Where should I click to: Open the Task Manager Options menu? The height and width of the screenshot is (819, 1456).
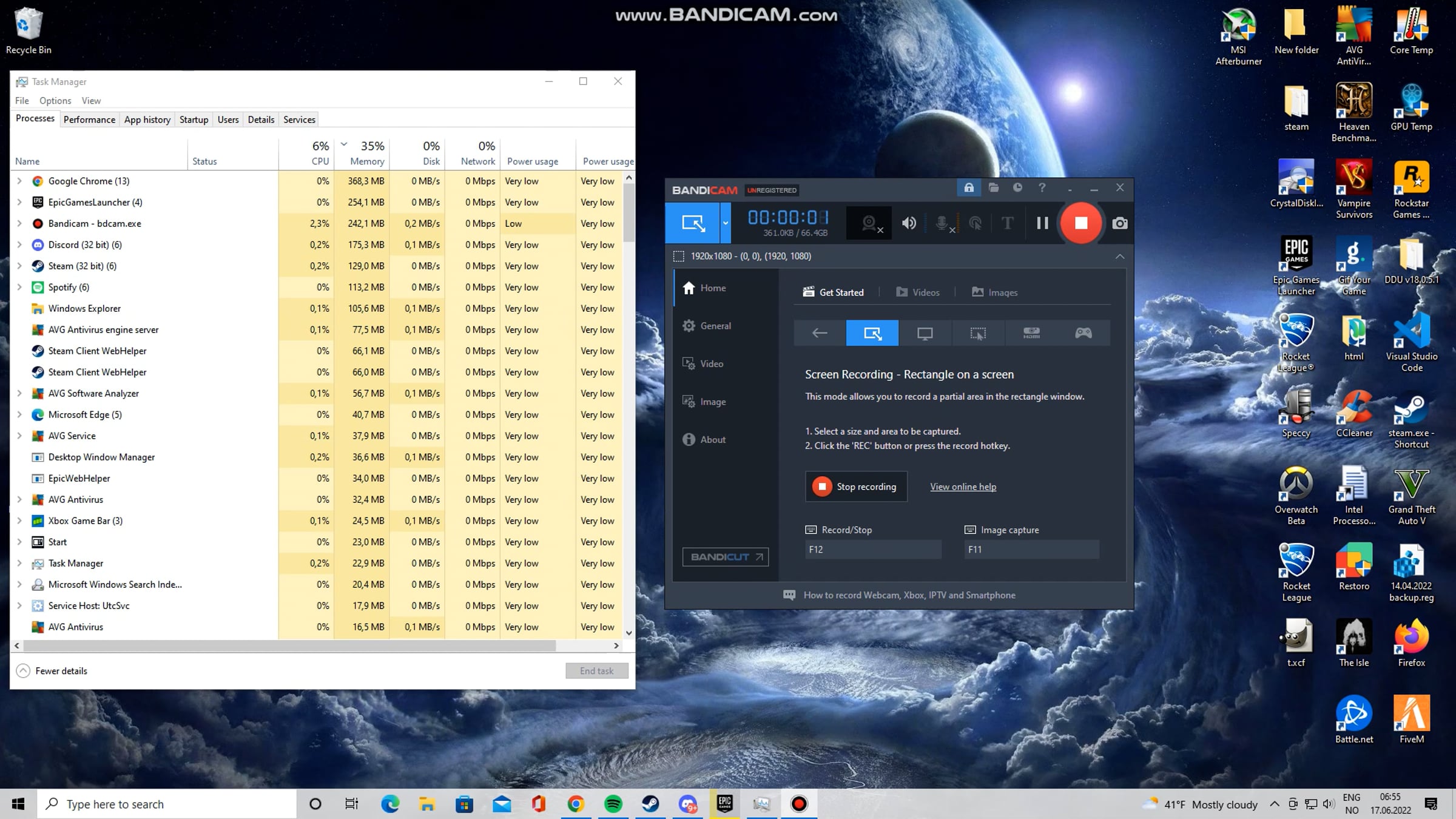[55, 101]
